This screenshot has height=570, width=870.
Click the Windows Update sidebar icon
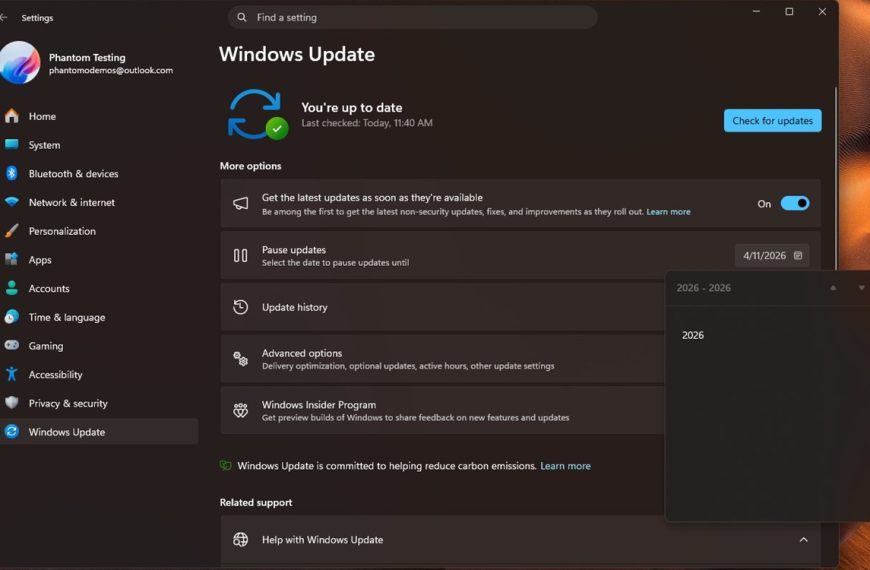pos(12,431)
